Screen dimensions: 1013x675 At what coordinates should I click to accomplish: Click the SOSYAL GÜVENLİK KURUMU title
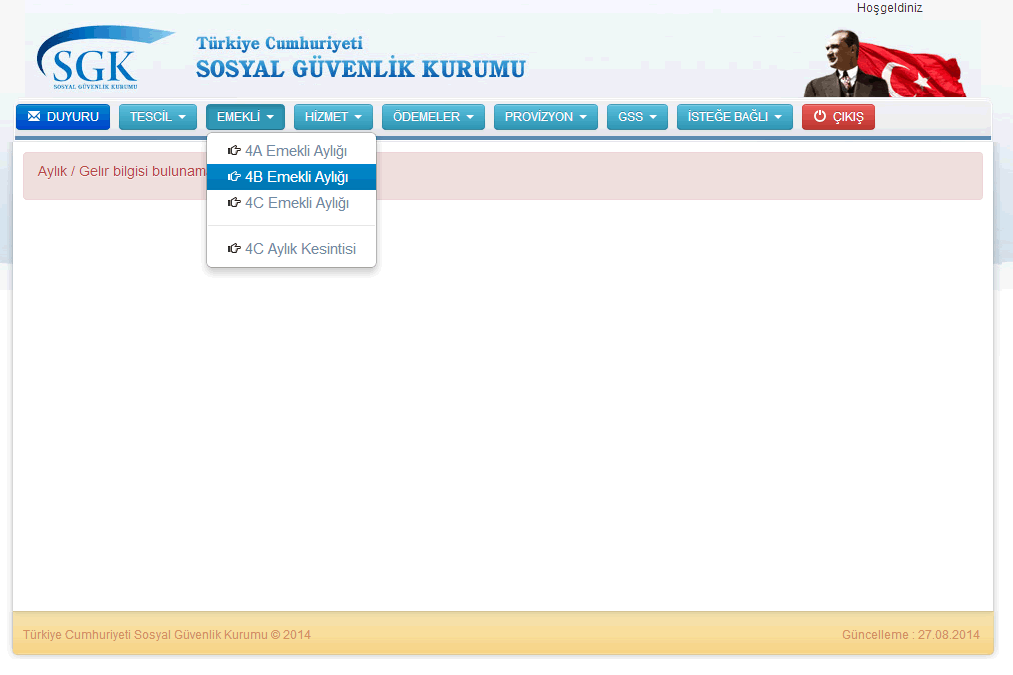click(x=360, y=68)
